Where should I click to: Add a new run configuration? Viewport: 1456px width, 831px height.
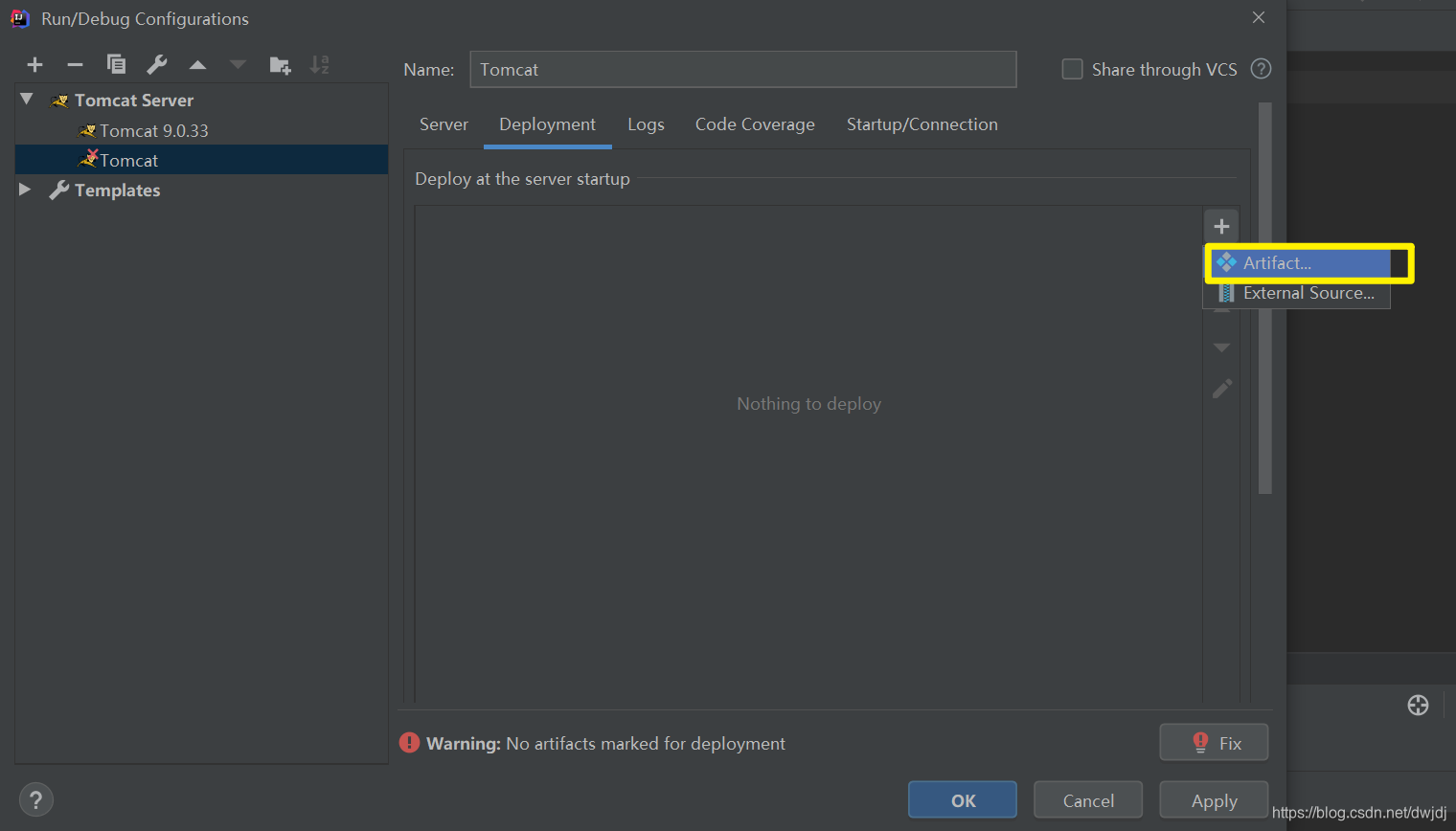(x=35, y=65)
